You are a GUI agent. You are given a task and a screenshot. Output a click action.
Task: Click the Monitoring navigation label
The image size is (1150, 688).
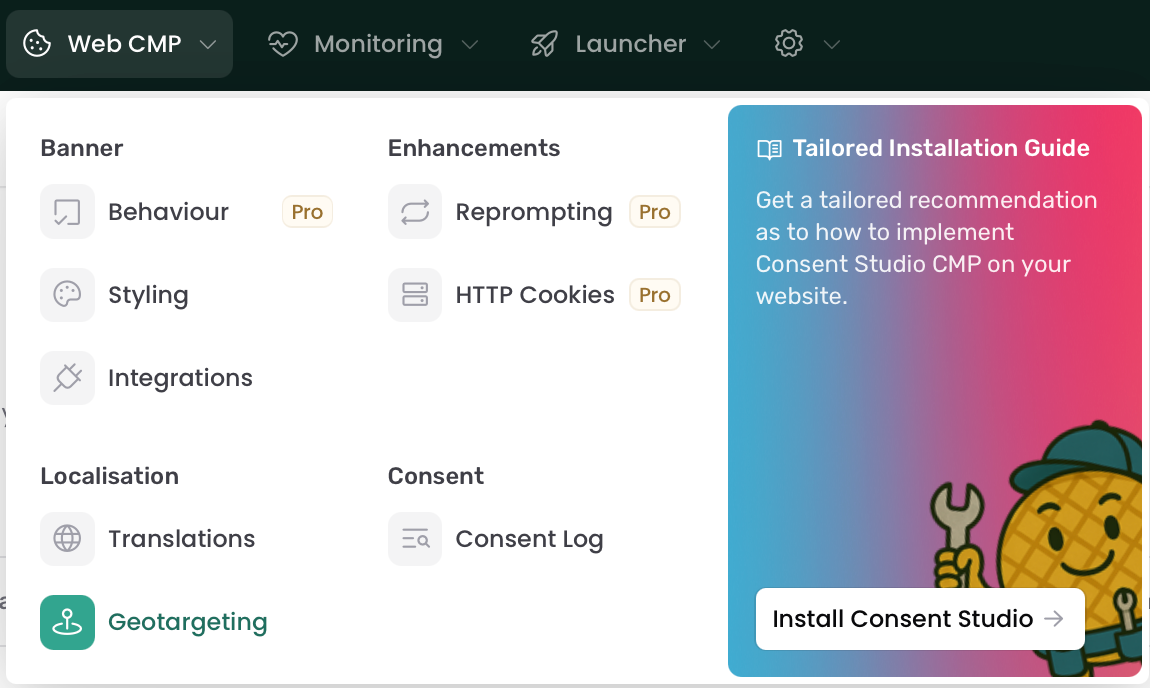point(378,44)
